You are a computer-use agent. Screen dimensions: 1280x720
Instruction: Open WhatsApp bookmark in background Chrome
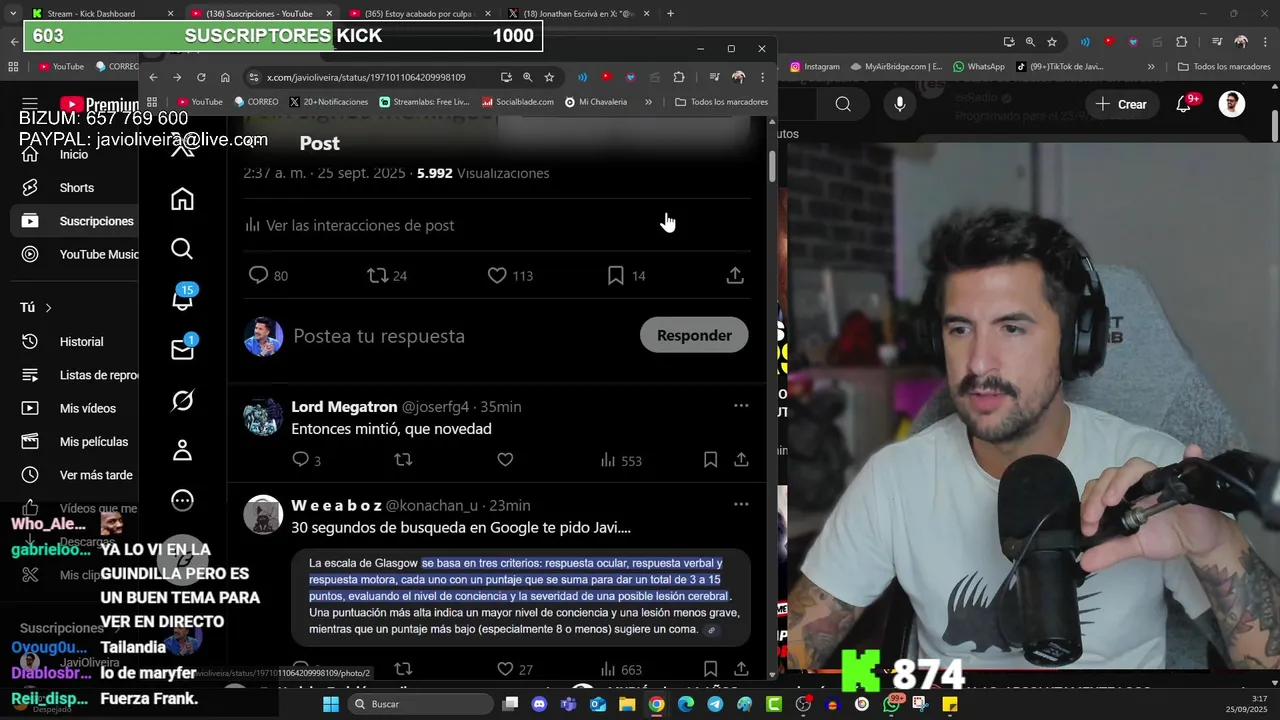click(x=978, y=67)
